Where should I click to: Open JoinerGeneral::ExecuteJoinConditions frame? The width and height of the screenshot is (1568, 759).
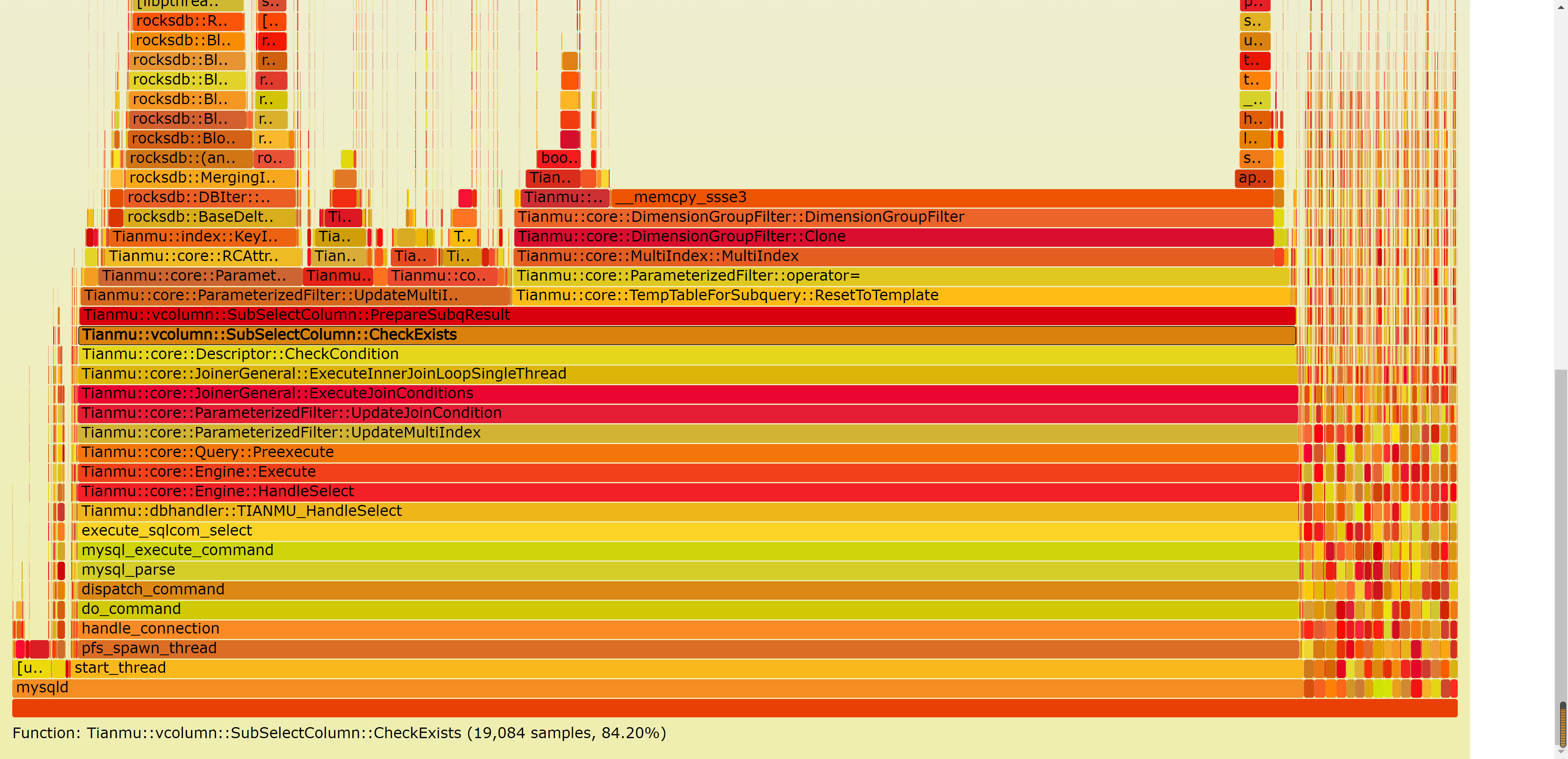pyautogui.click(x=688, y=393)
